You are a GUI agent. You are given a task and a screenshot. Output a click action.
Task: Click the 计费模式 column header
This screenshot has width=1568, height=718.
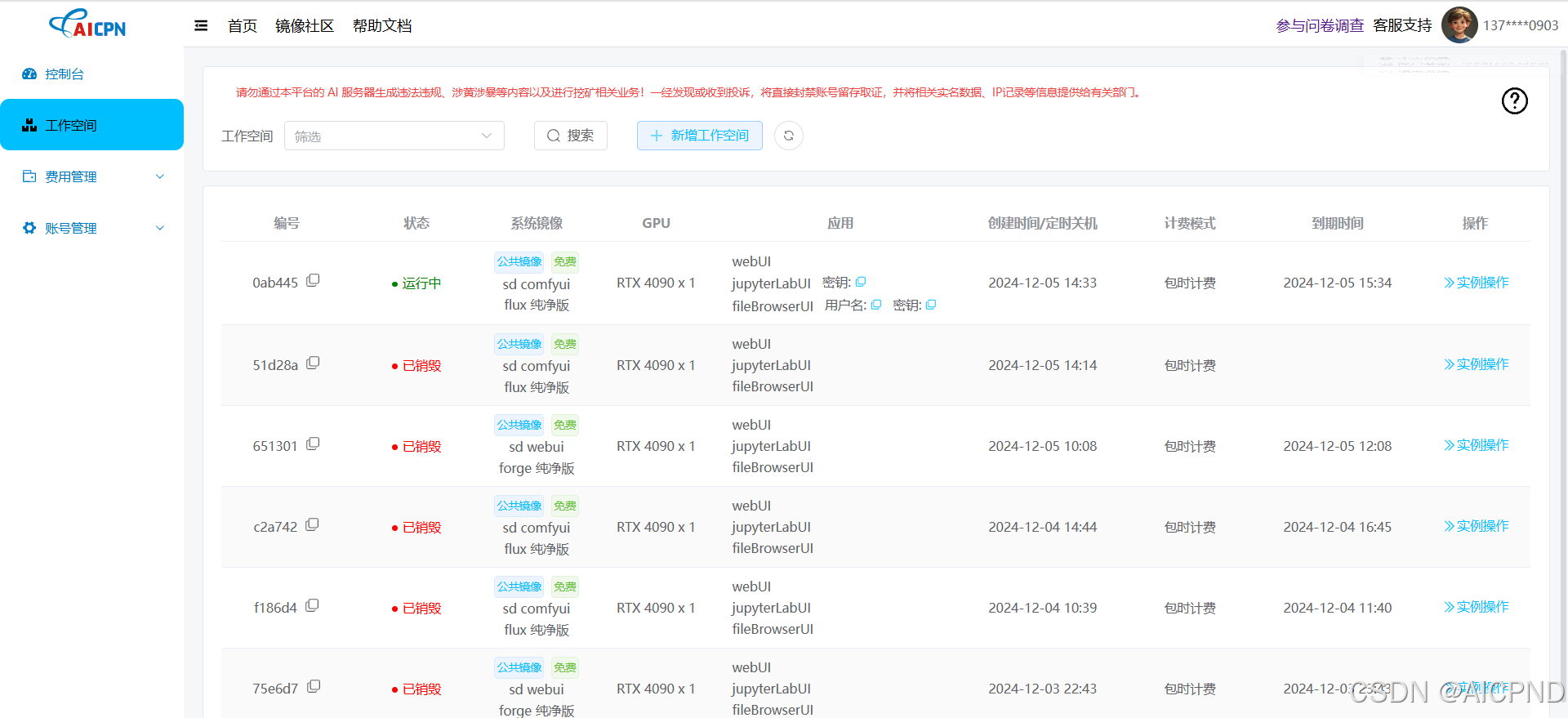pyautogui.click(x=1190, y=223)
